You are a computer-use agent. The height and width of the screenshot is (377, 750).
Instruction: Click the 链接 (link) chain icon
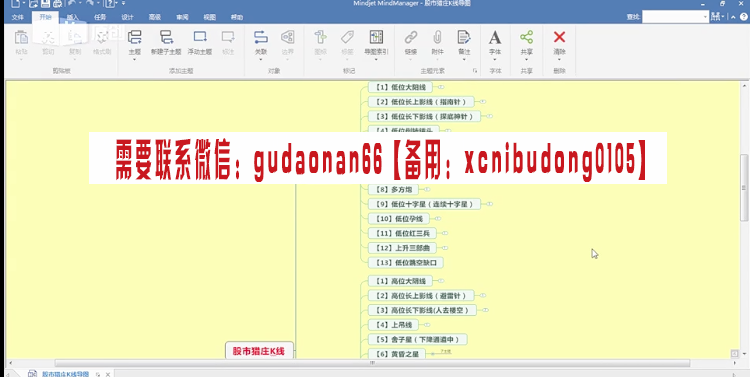point(411,37)
